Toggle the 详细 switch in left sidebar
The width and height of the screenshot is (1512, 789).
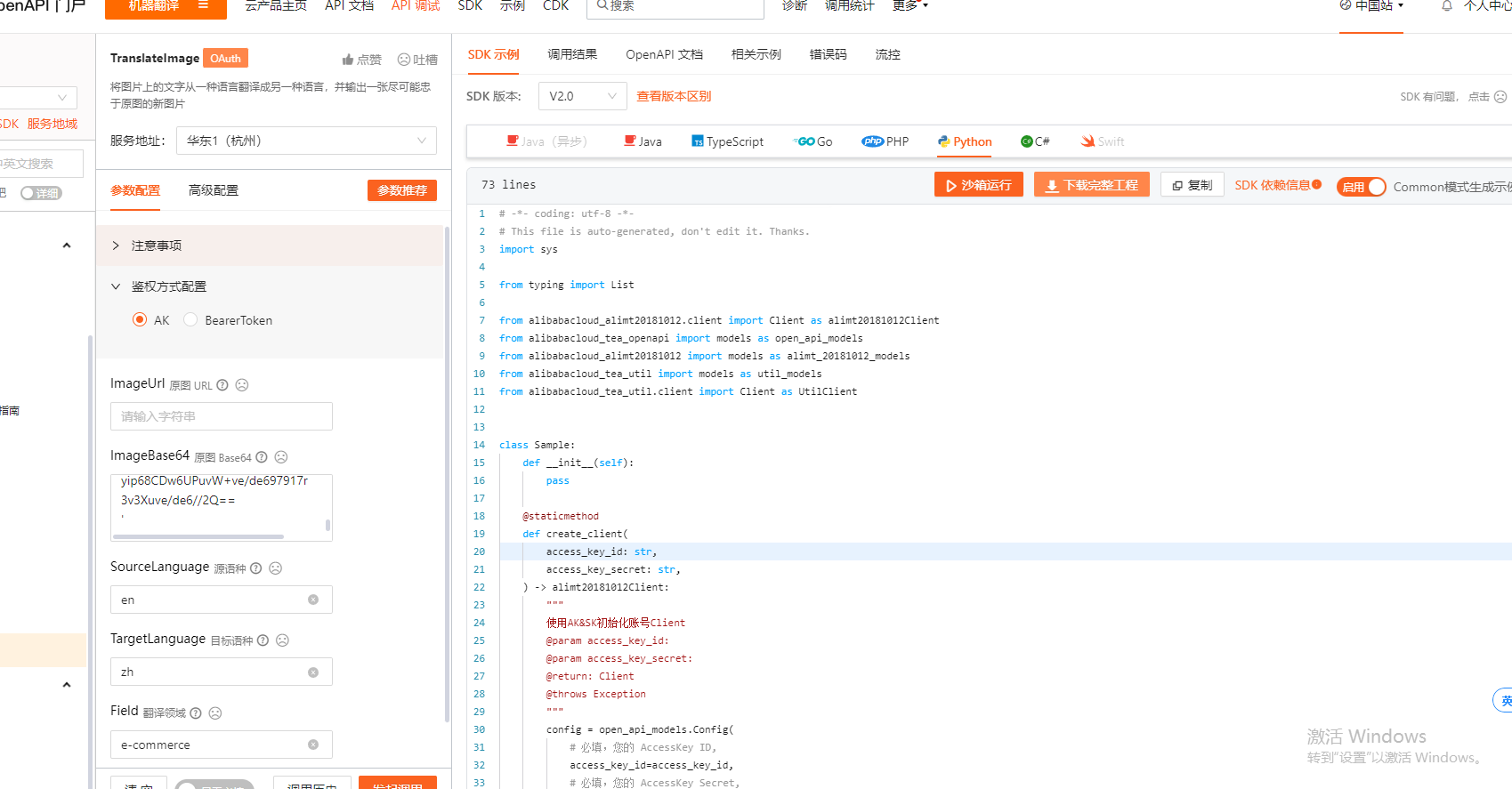[x=41, y=193]
